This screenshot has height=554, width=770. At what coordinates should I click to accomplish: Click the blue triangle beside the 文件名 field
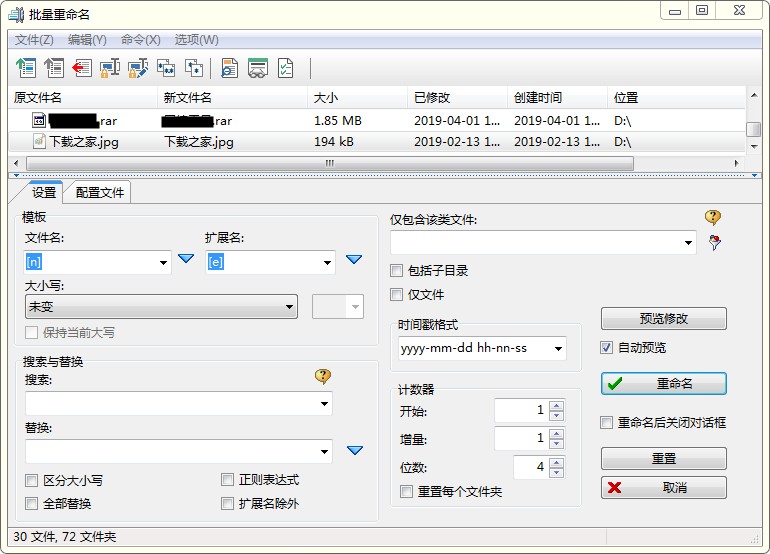186,261
